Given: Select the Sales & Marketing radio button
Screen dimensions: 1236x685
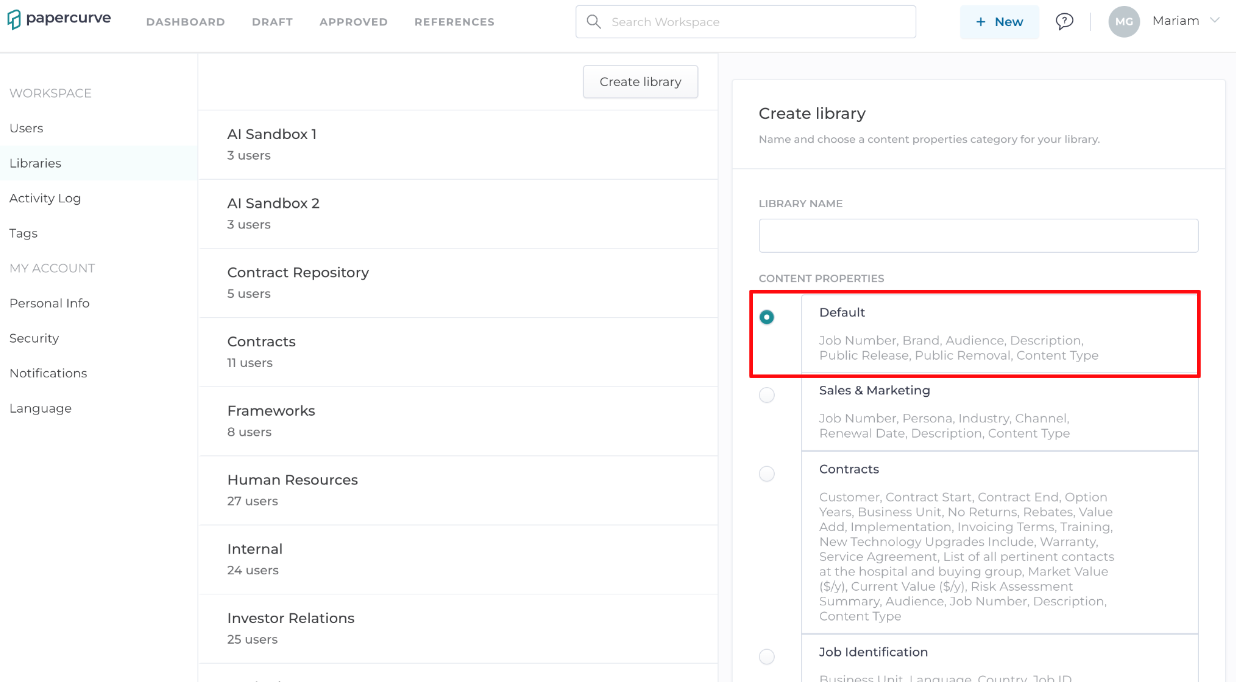Looking at the screenshot, I should 767,395.
